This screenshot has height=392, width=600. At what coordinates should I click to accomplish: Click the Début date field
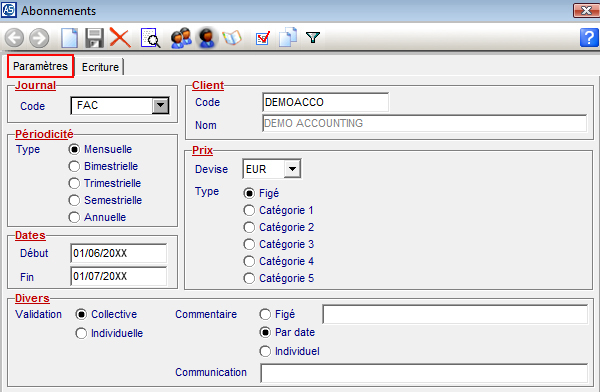click(x=119, y=253)
